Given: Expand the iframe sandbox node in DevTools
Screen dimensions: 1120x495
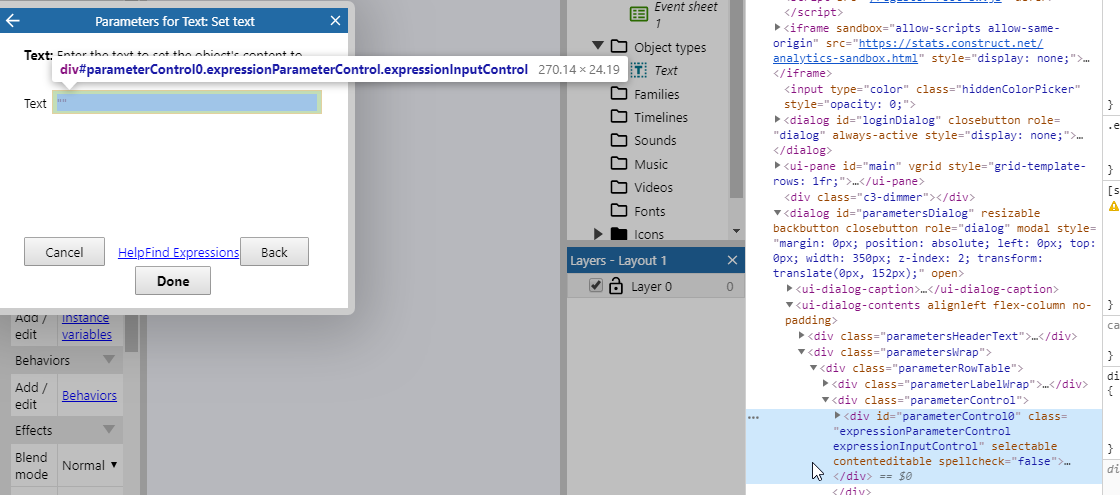Looking at the screenshot, I should (779, 28).
